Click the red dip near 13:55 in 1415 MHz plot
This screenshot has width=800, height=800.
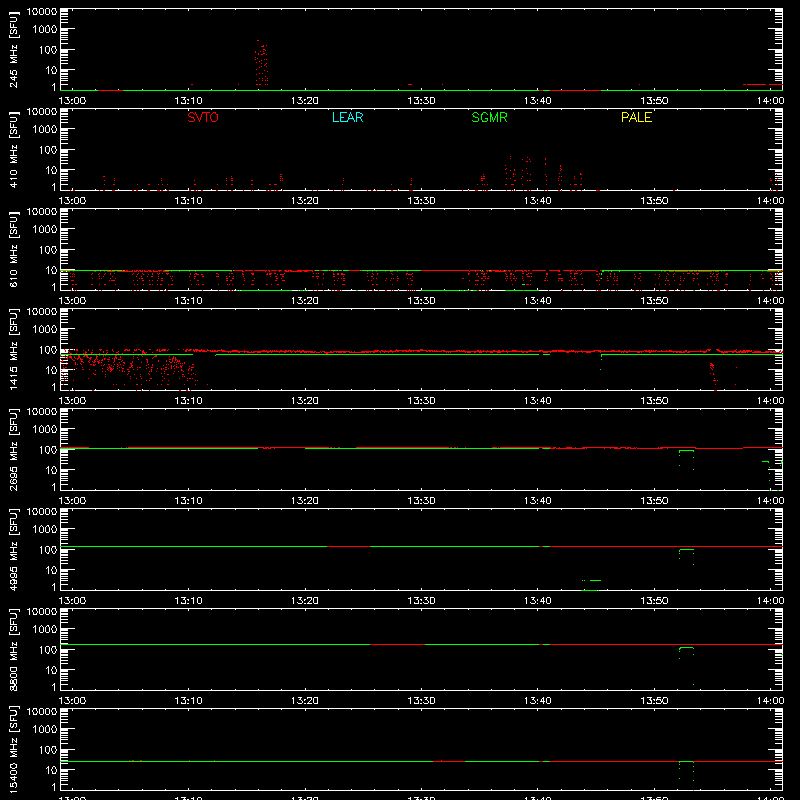[714, 377]
